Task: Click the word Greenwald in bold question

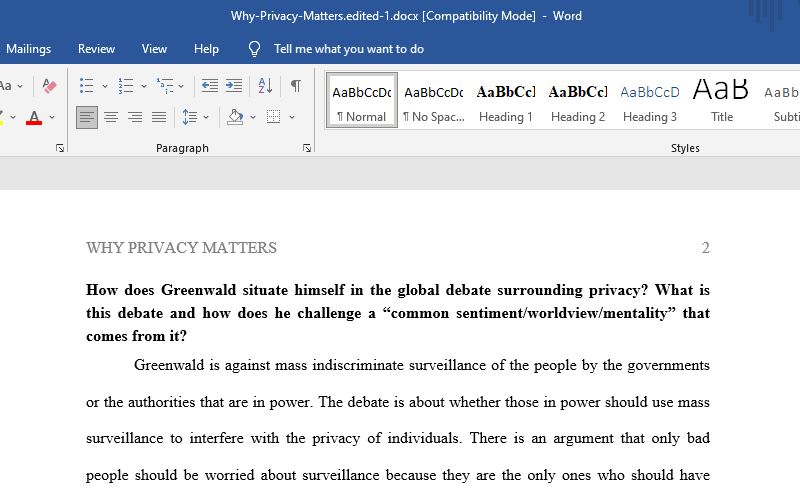Action: (198, 290)
